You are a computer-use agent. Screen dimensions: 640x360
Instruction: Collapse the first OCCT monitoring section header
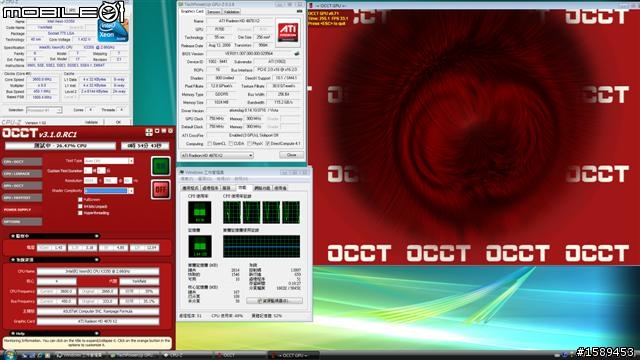pos(54,236)
